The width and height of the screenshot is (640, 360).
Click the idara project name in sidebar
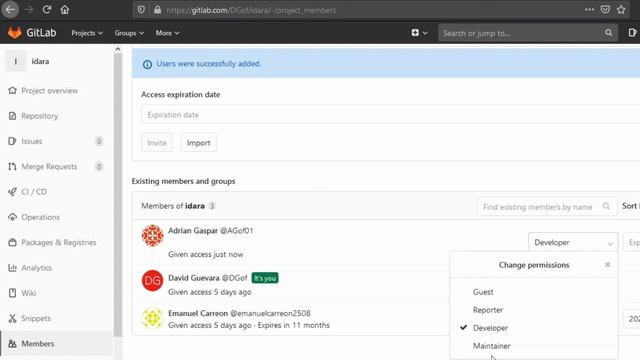[40, 61]
